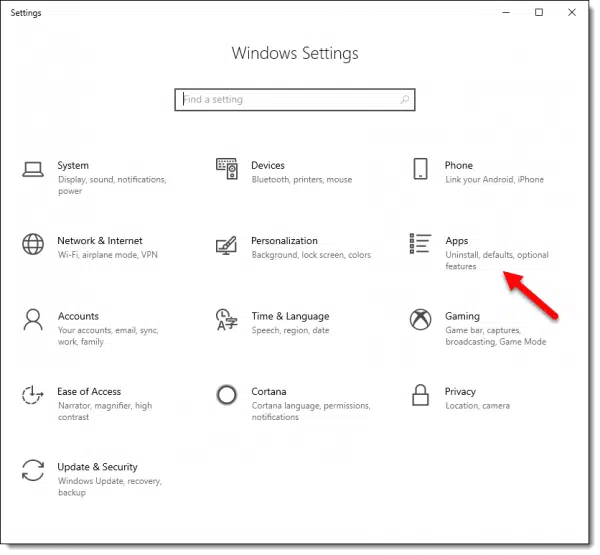
Task: Open the Devices keyboard and speaker icon
Action: (227, 169)
